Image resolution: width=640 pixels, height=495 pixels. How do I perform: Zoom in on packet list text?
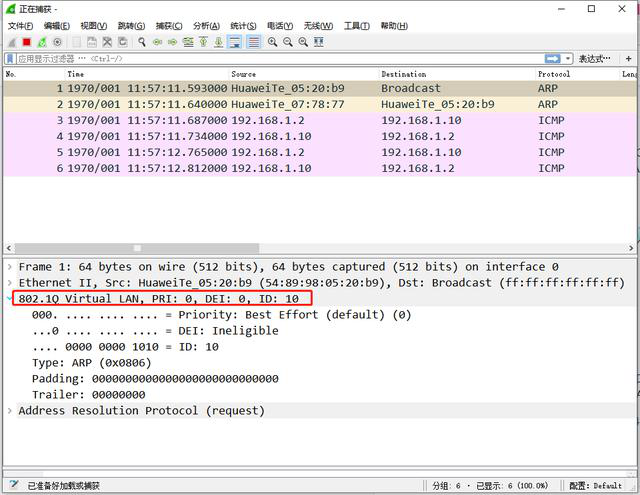pyautogui.click(x=273, y=42)
